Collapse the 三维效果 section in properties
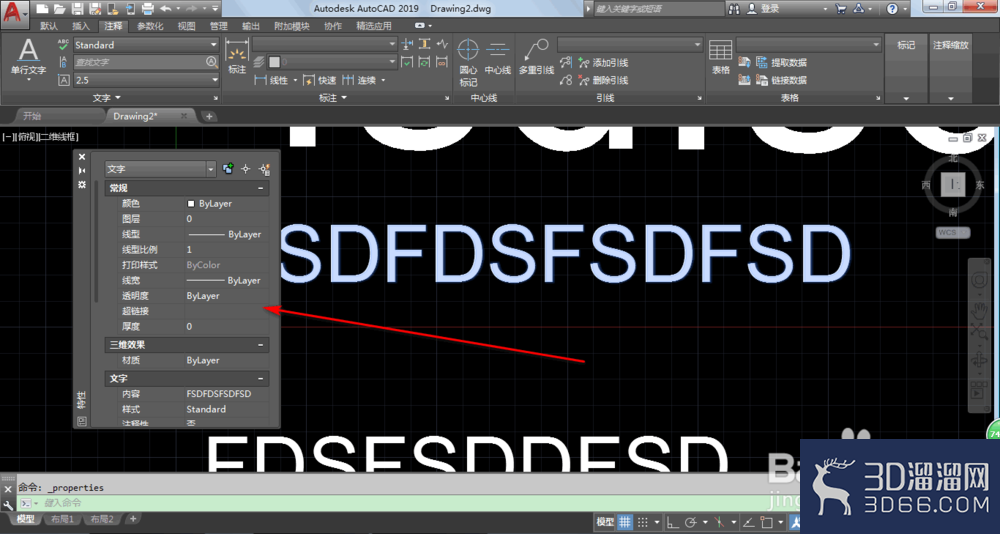Image resolution: width=1000 pixels, height=534 pixels. [x=260, y=345]
